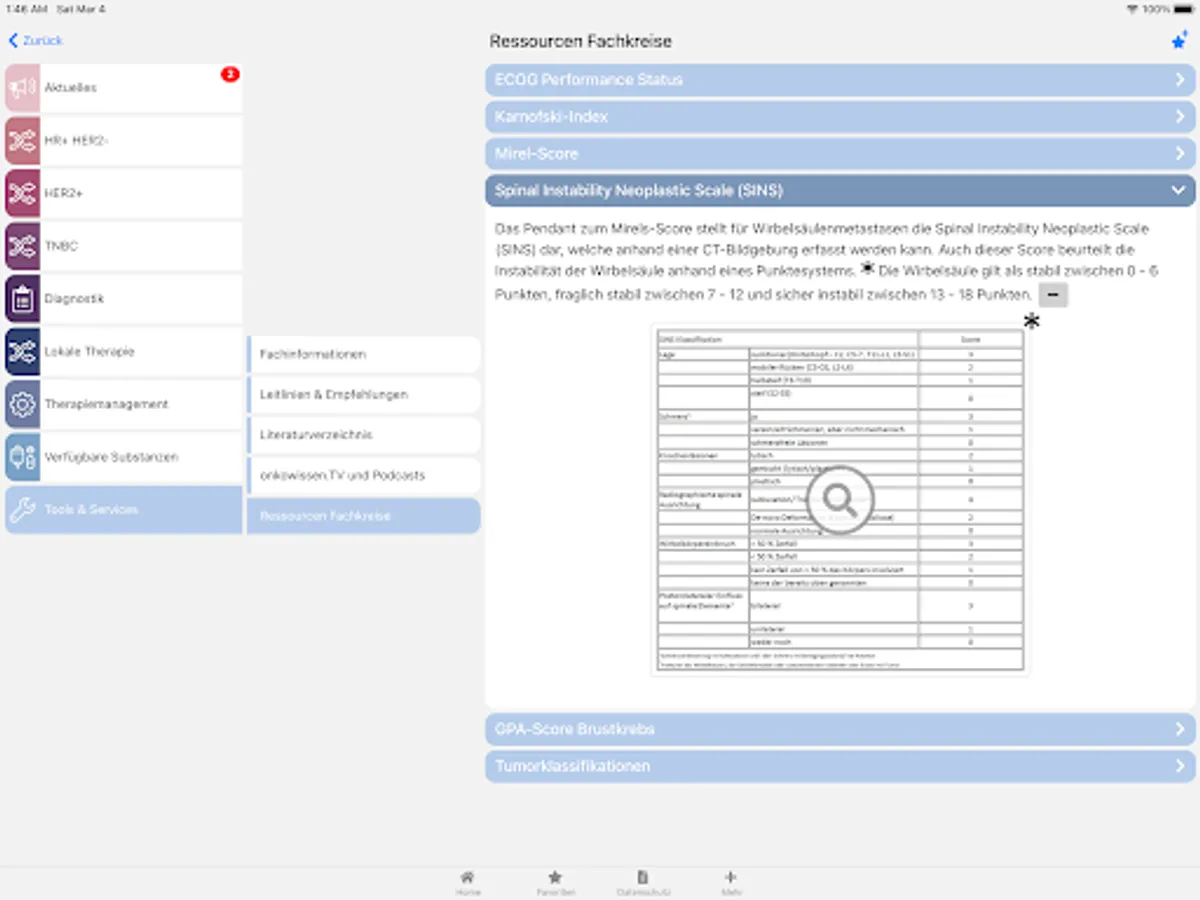Open the TNBC menu entry
1200x900 pixels.
point(123,246)
